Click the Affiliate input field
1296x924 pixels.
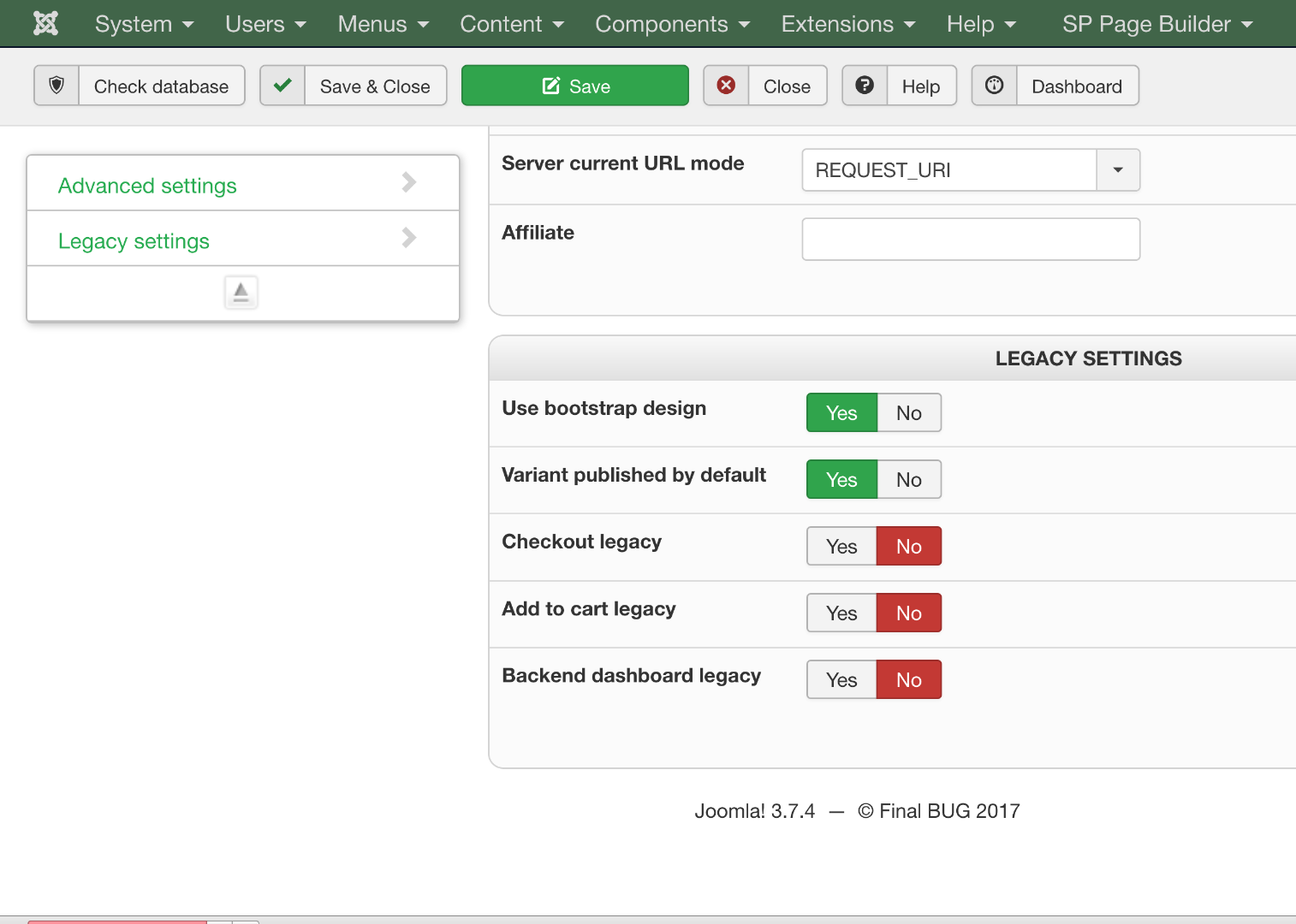[x=971, y=240]
